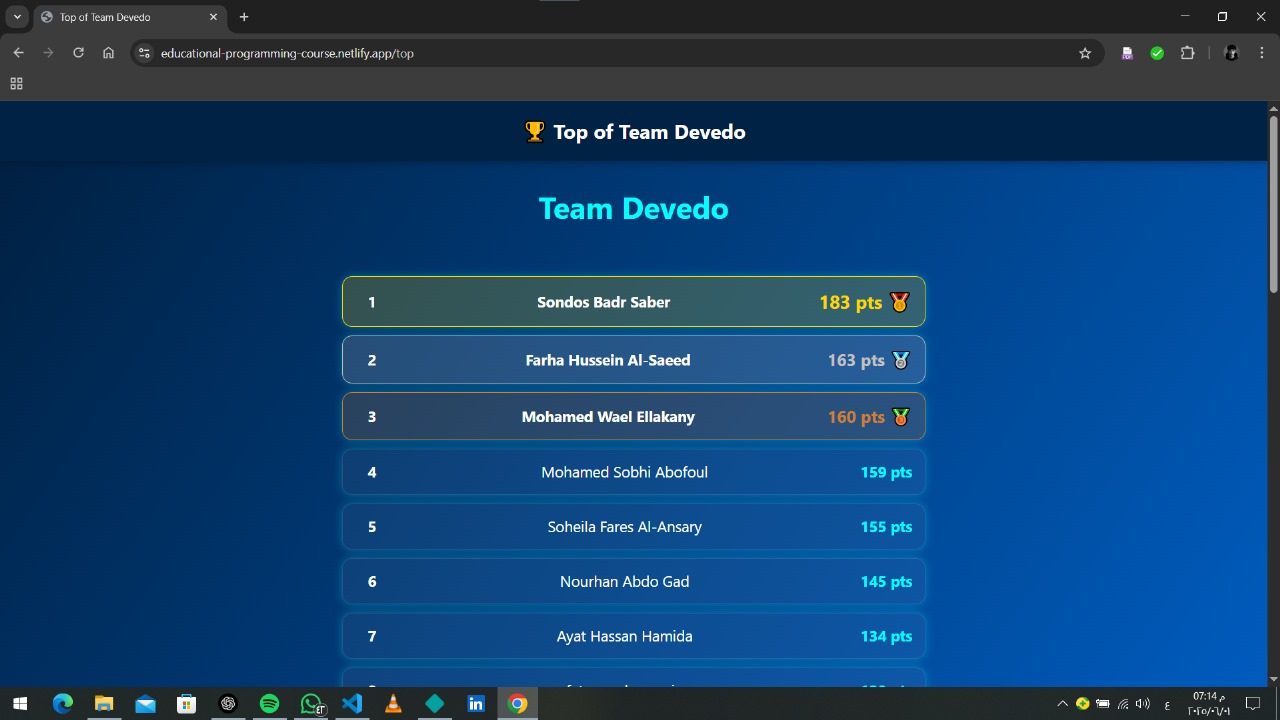Open the profile avatar icon
Screen dimensions: 1280x720
pyautogui.click(x=1232, y=53)
